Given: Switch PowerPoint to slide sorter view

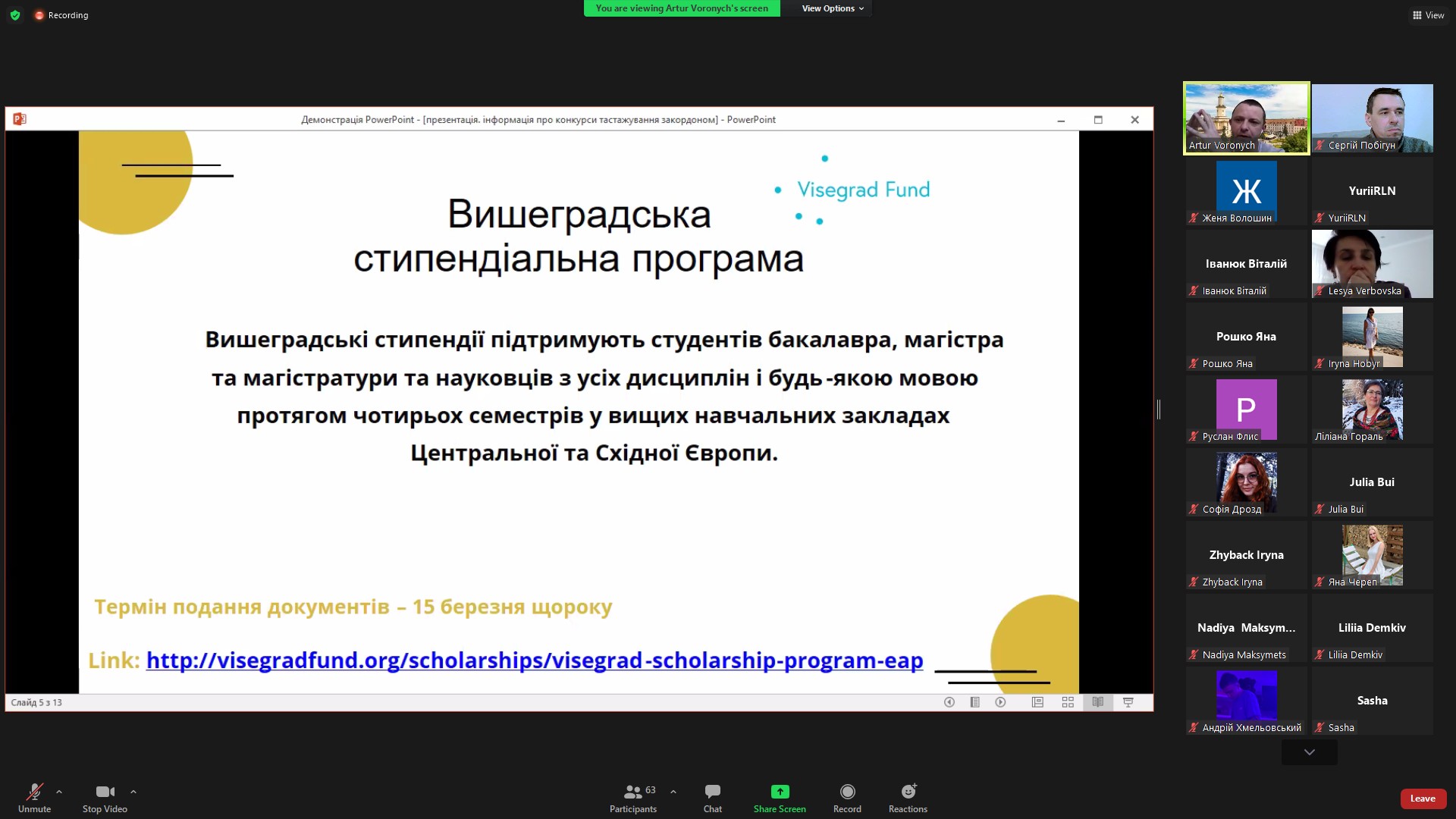Looking at the screenshot, I should [1067, 702].
